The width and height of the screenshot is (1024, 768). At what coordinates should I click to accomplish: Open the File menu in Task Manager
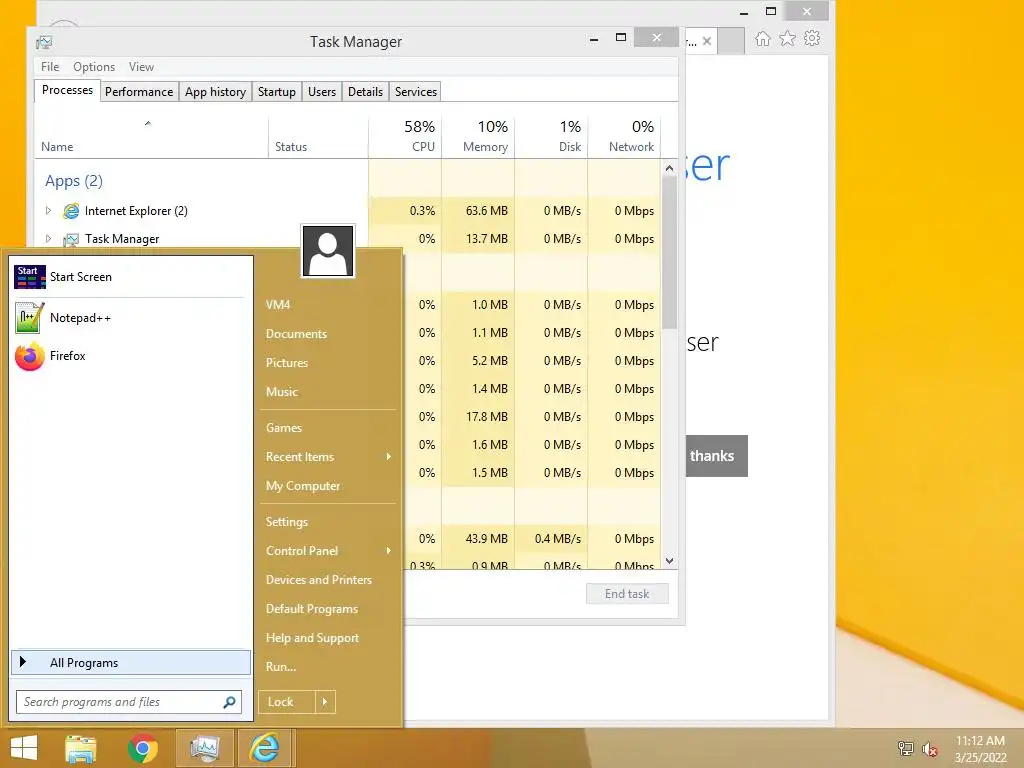tap(50, 67)
